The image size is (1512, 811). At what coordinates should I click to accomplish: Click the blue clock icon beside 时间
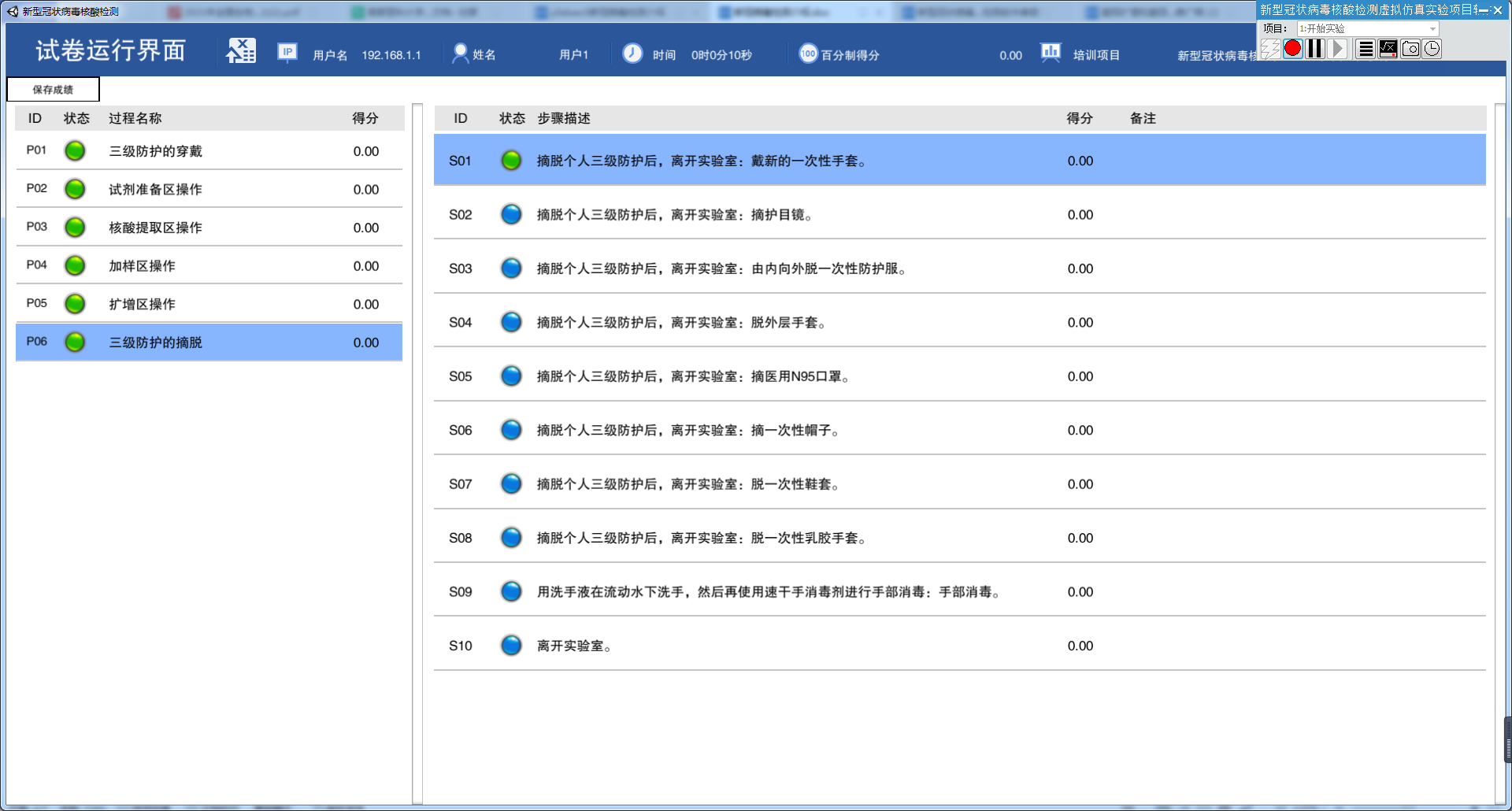point(632,54)
